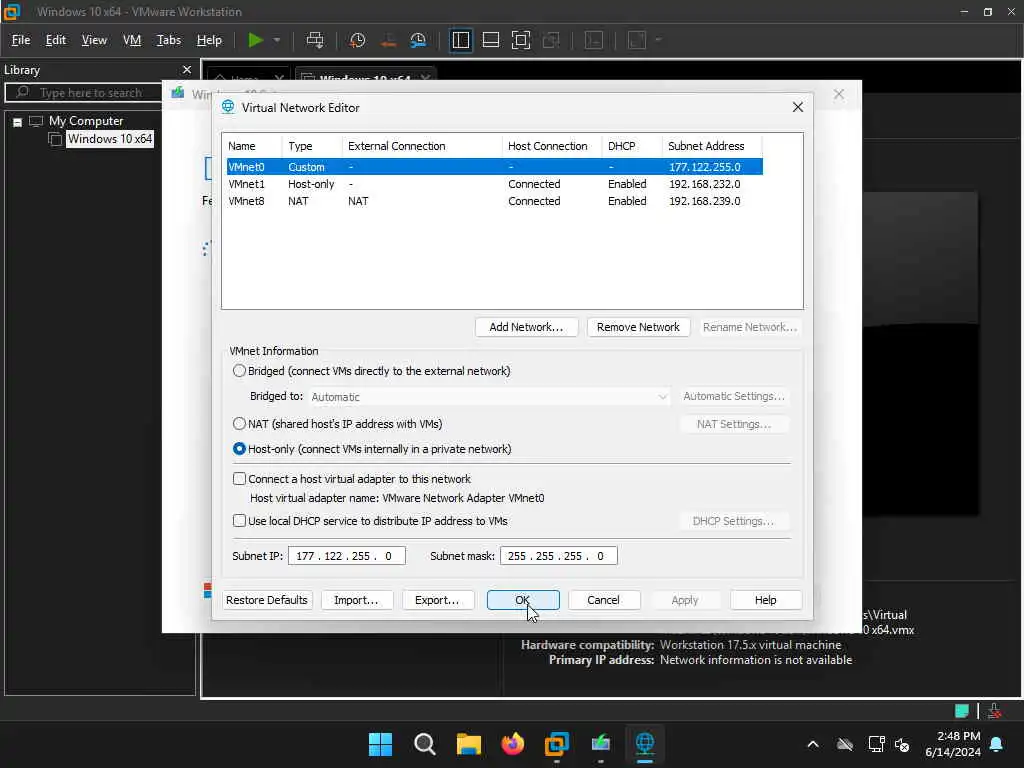1024x768 pixels.
Task: Select My Computer in the Library
Action: point(86,121)
